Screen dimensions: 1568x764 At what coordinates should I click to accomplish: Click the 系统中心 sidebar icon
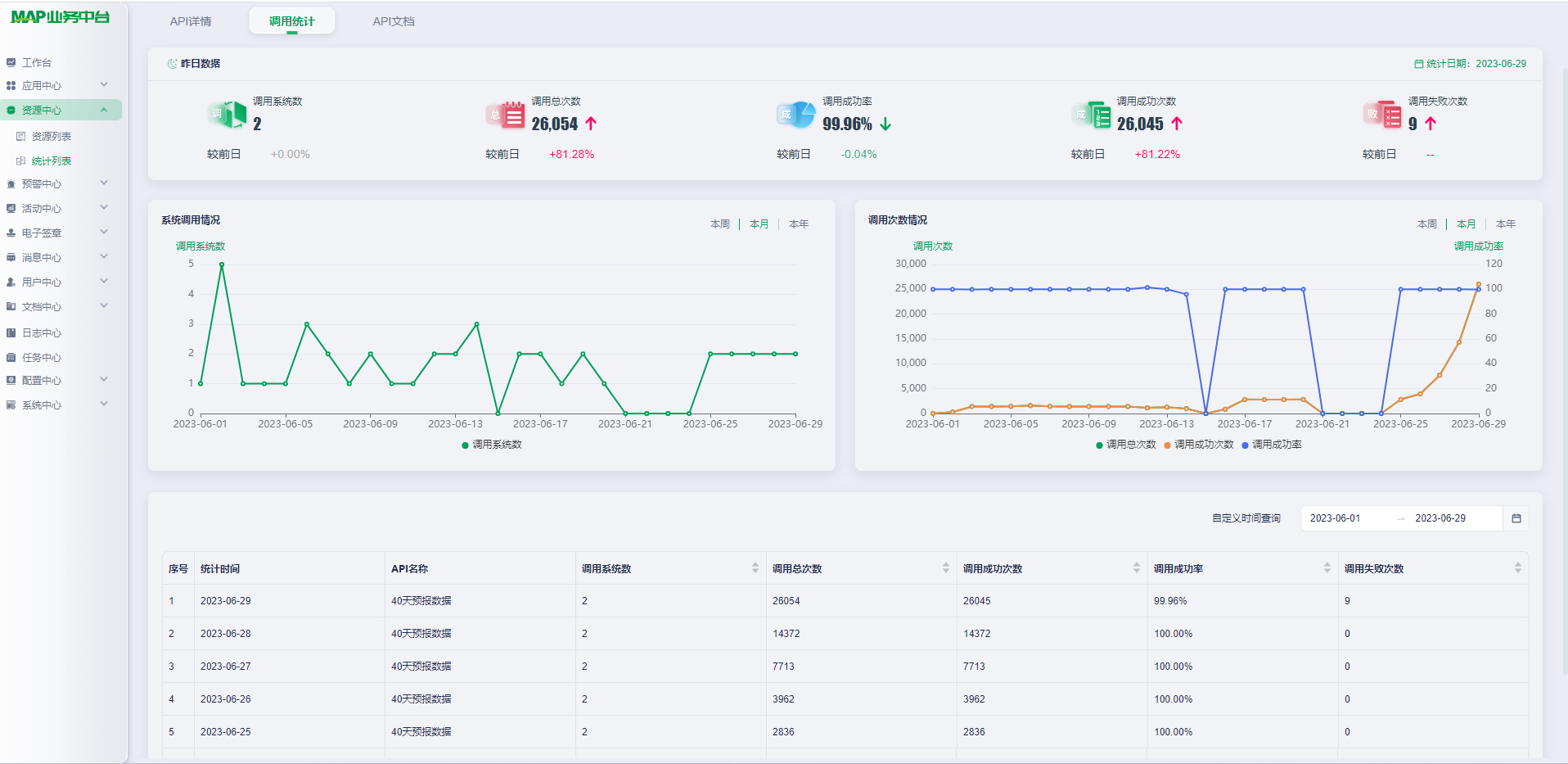(x=11, y=405)
